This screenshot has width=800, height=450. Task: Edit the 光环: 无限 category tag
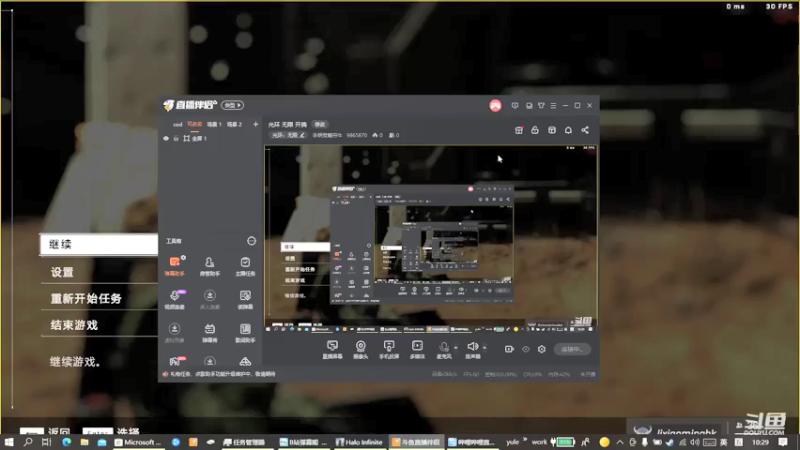(x=288, y=135)
